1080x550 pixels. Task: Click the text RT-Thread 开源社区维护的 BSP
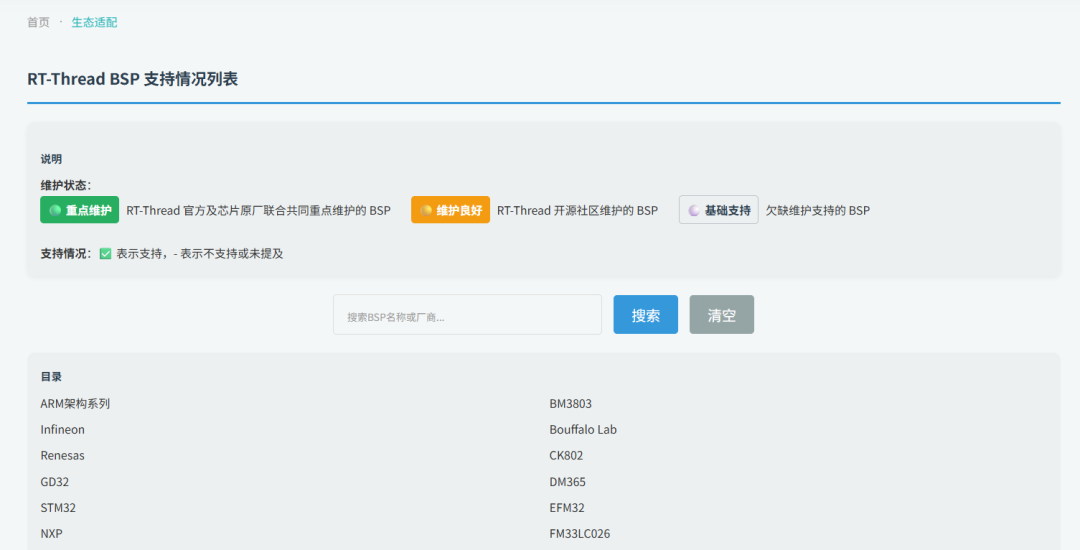577,210
